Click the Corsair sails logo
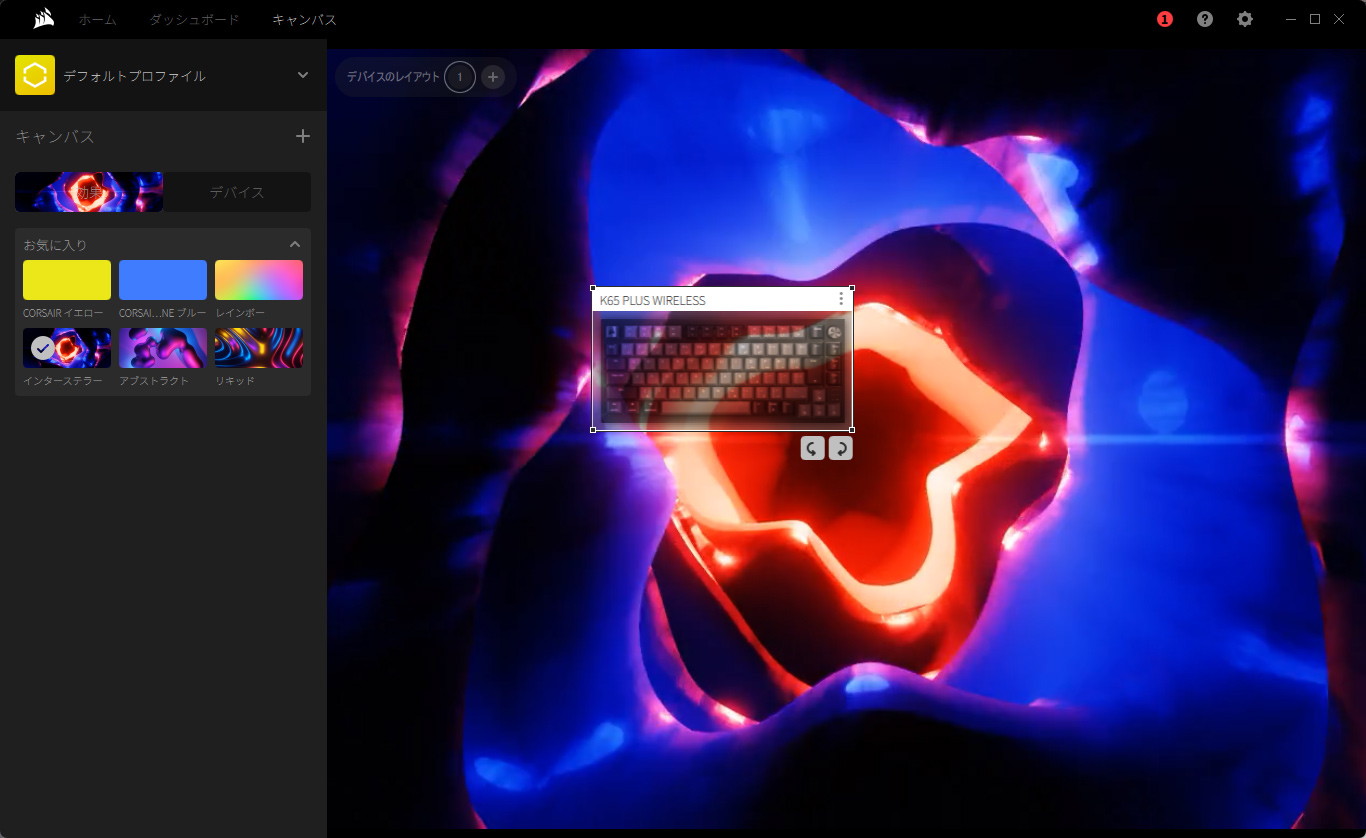This screenshot has height=838, width=1366. 42,19
